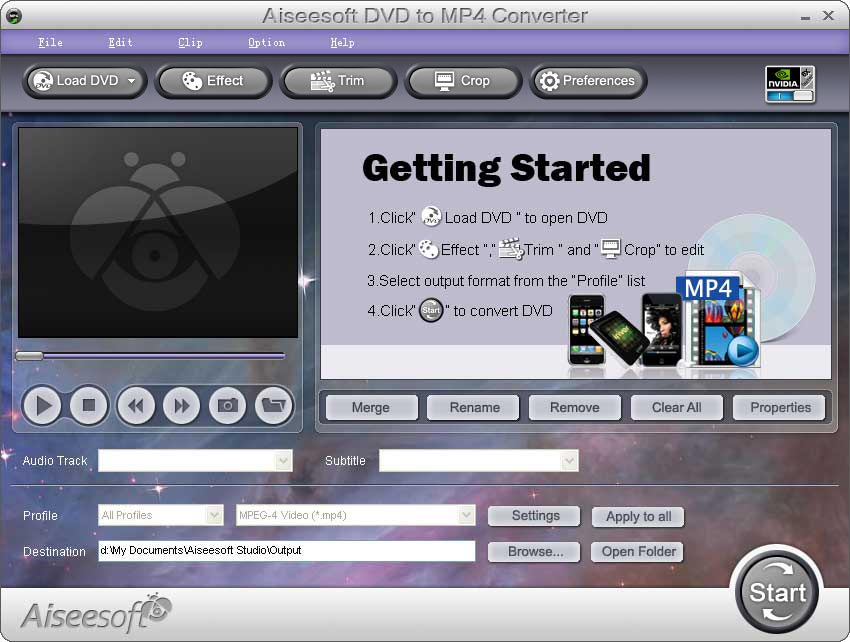Viewport: 850px width, 642px height.
Task: Open the Edit menu
Action: coord(120,42)
